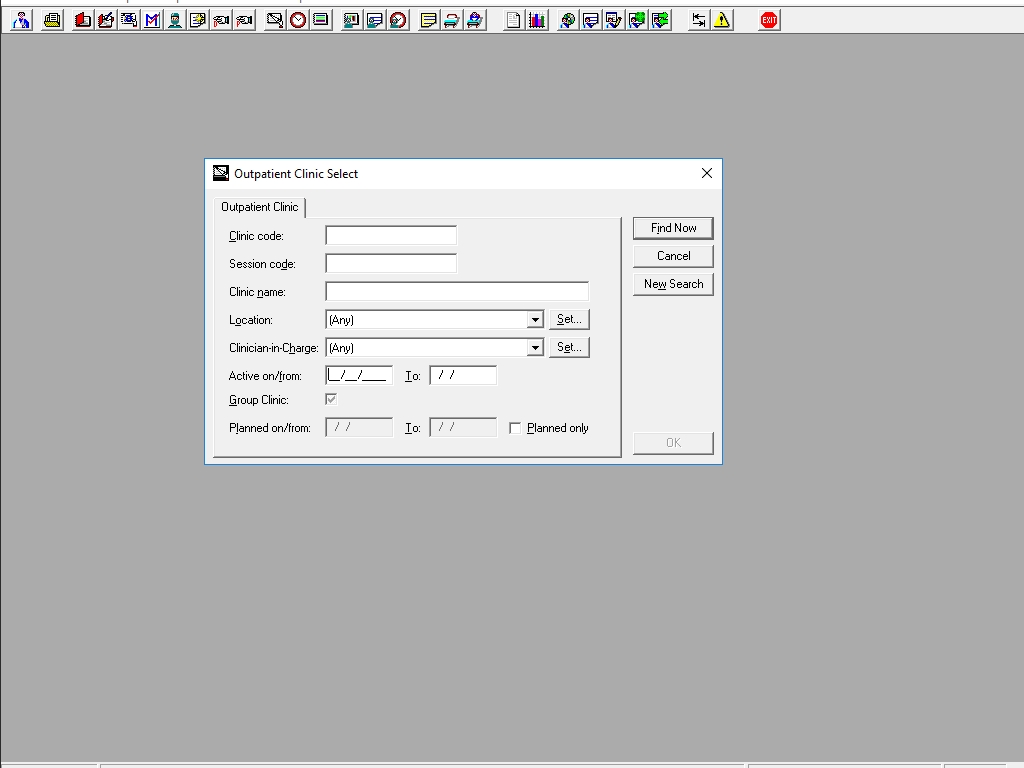
Task: Click the colored striped list icon
Action: [321, 20]
